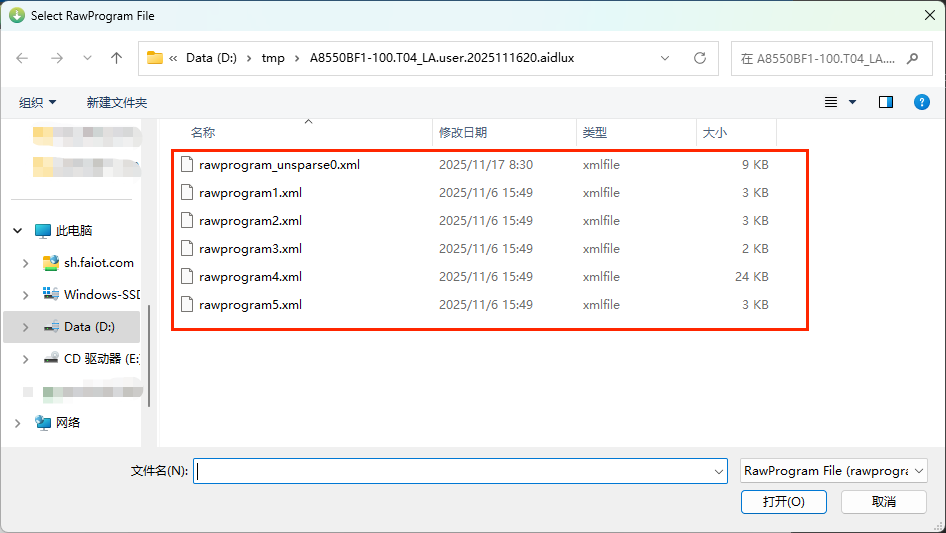Click the rawprogram_unsparse0.xml file

tap(279, 165)
